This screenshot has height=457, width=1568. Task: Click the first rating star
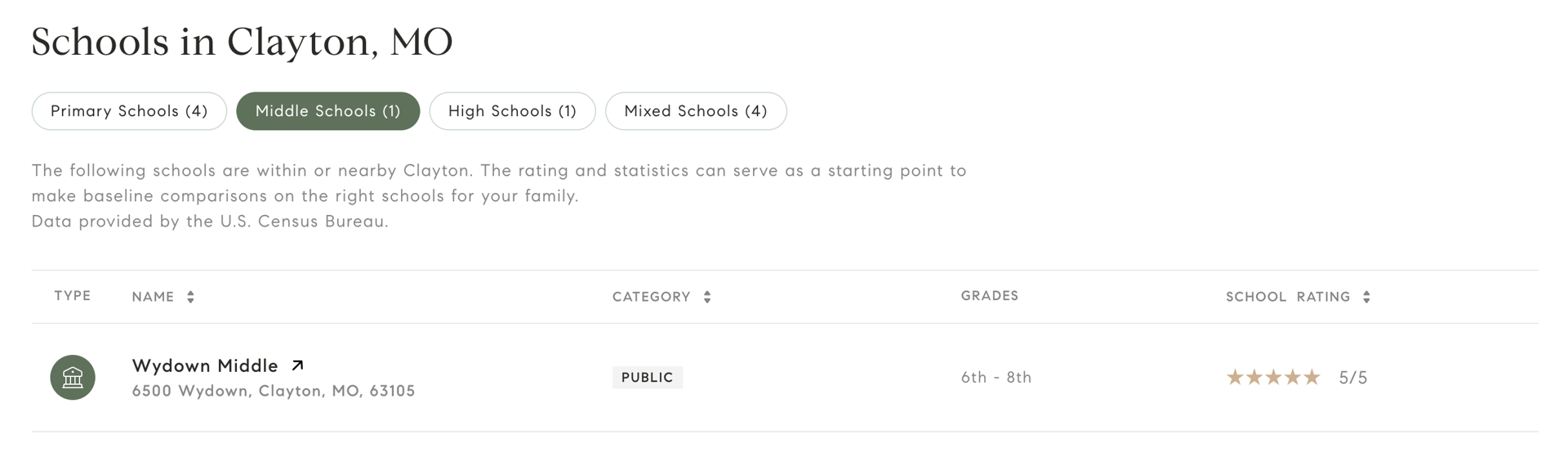(1235, 377)
